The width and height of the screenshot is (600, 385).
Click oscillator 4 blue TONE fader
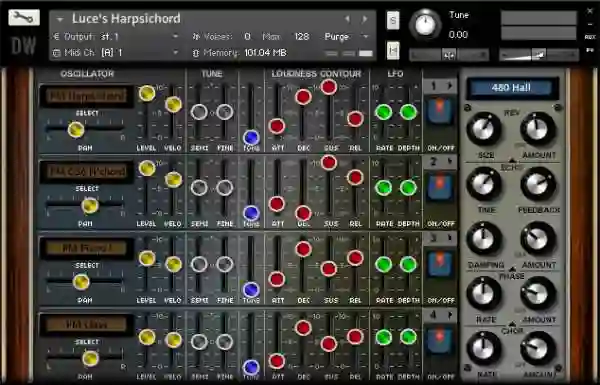point(251,367)
